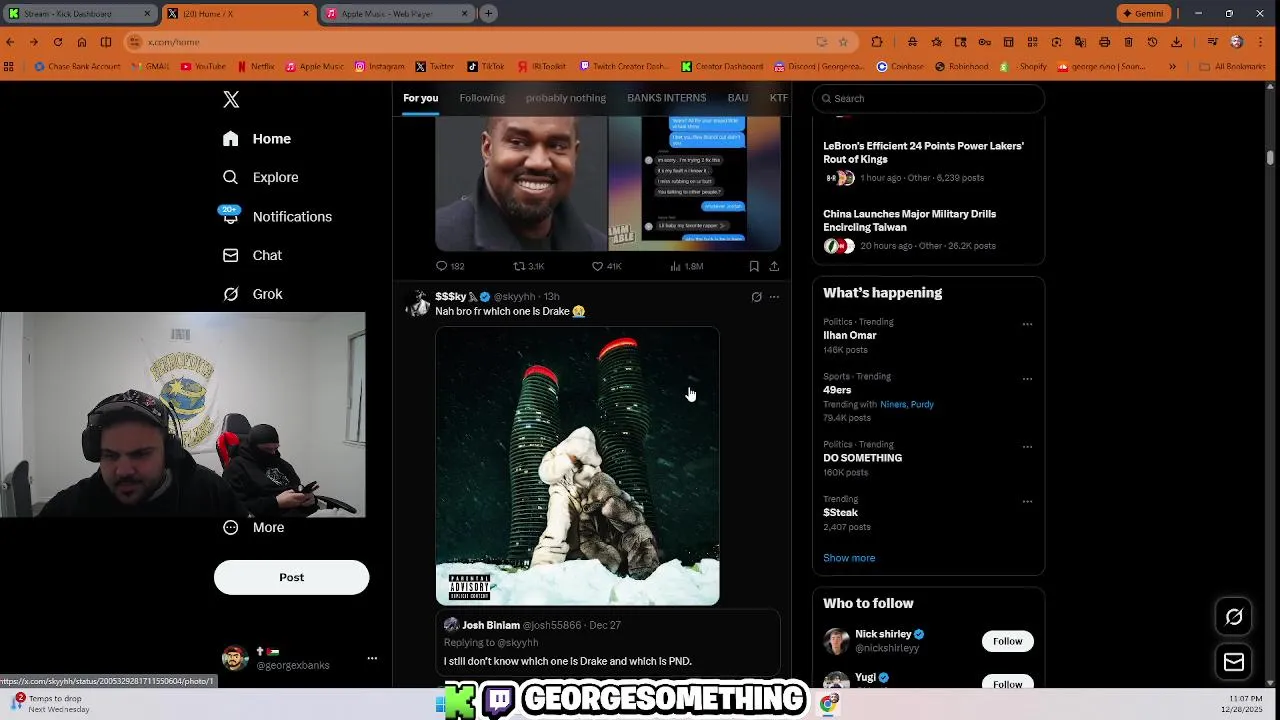Click the browser home icon
This screenshot has height=720, width=1280.
point(82,42)
